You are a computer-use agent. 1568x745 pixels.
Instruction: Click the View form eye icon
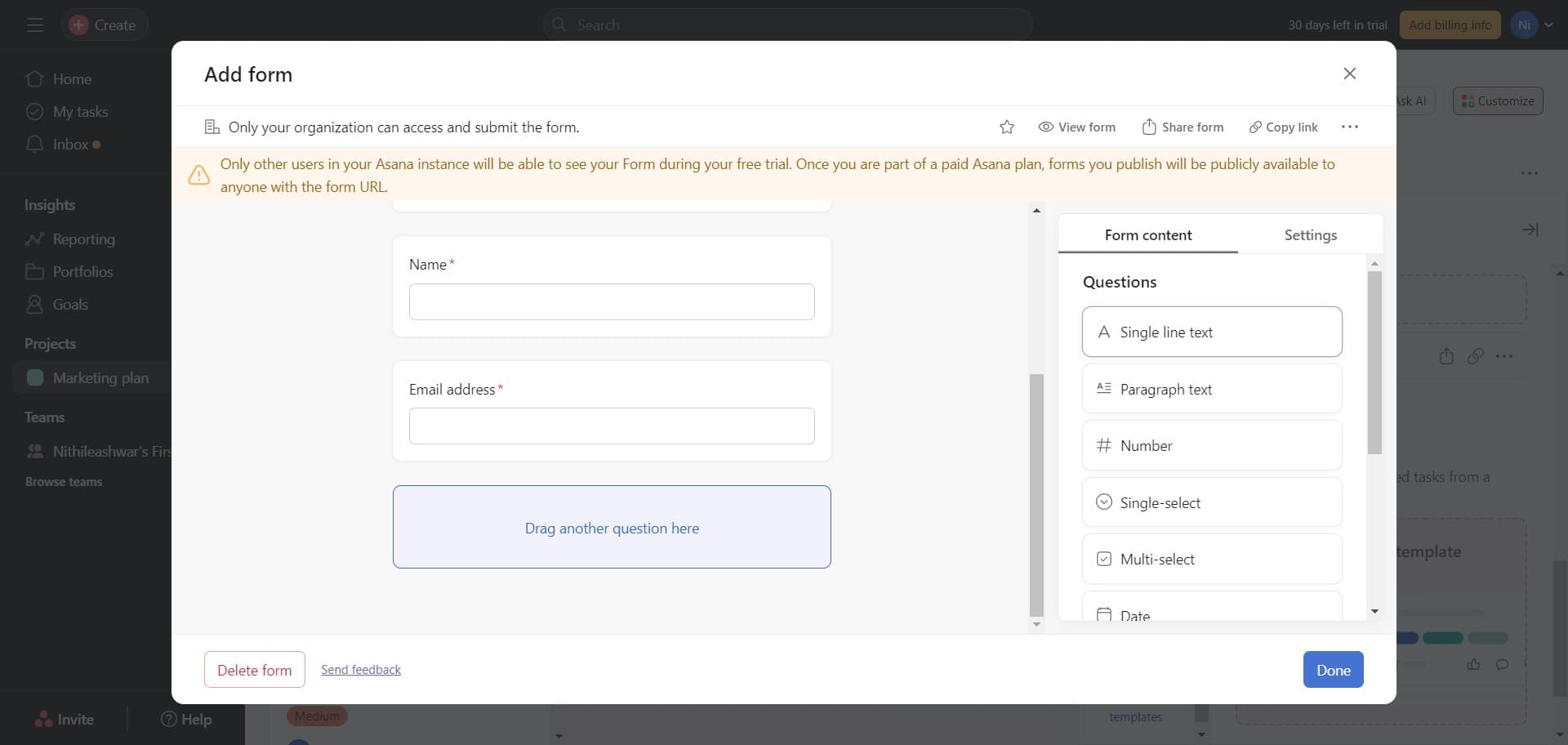tap(1045, 127)
